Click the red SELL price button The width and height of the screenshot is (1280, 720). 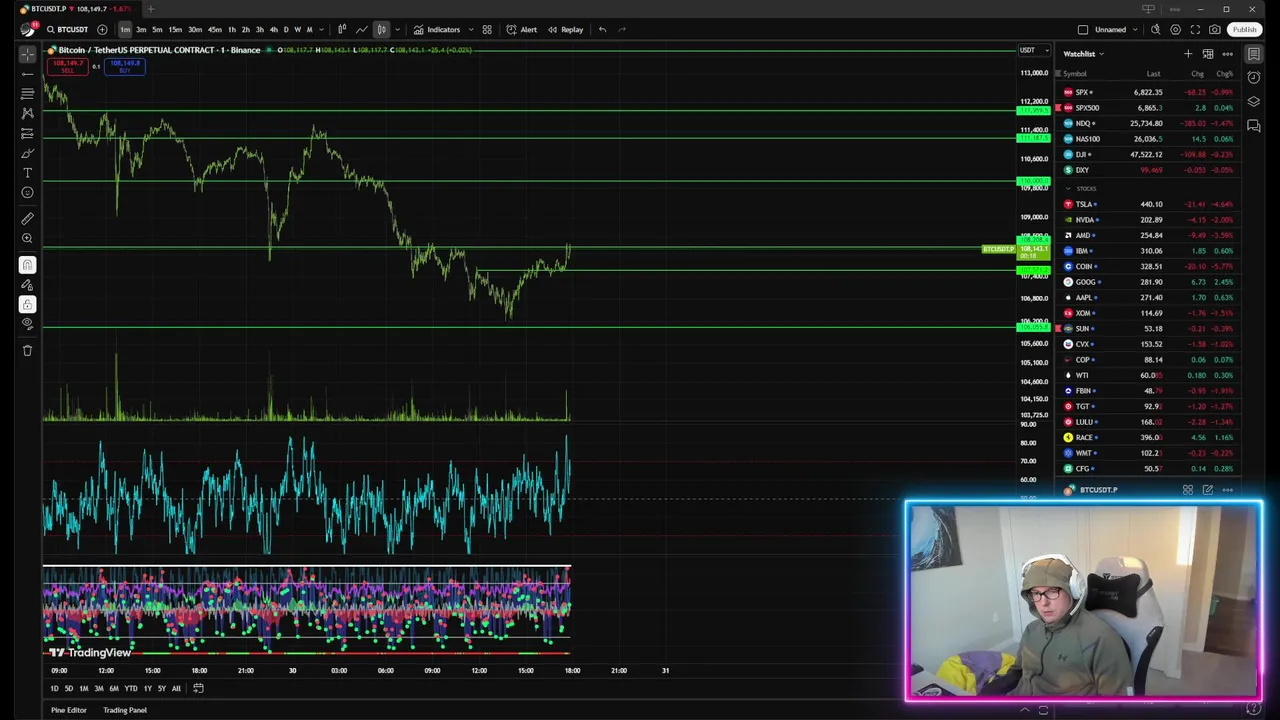[x=68, y=67]
